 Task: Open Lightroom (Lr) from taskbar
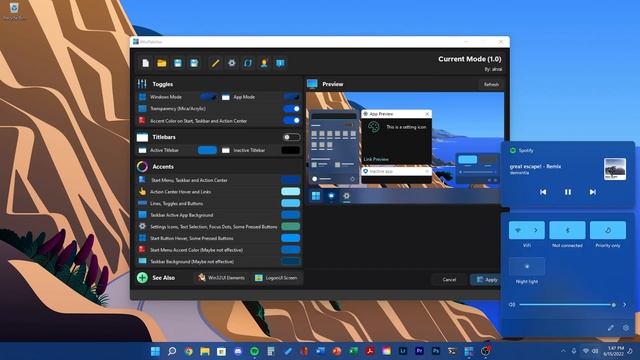tap(403, 351)
